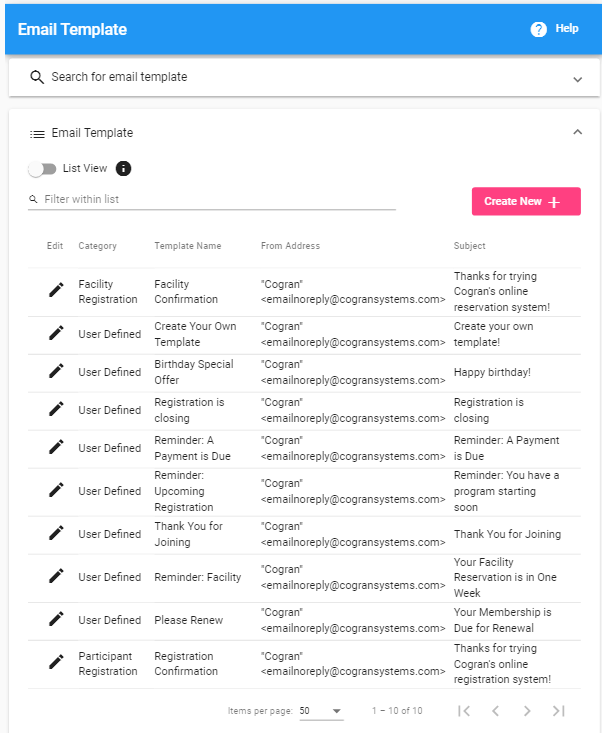Image resolution: width=602 pixels, height=733 pixels.
Task: Open the Help question mark icon
Action: 538,29
